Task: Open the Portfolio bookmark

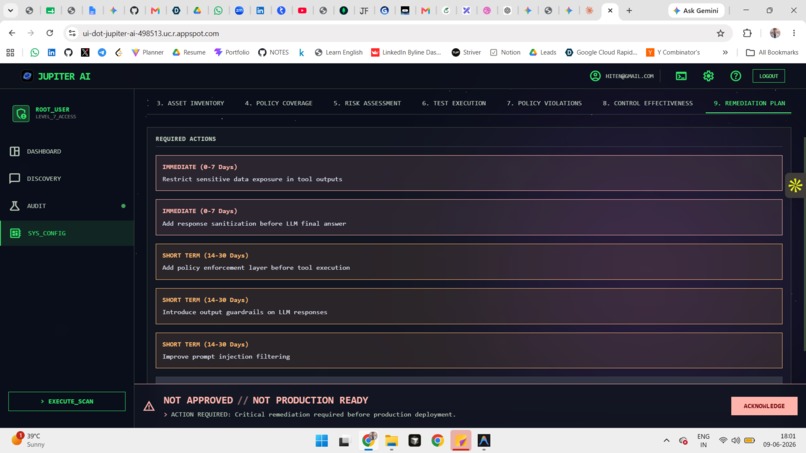Action: 232,52
